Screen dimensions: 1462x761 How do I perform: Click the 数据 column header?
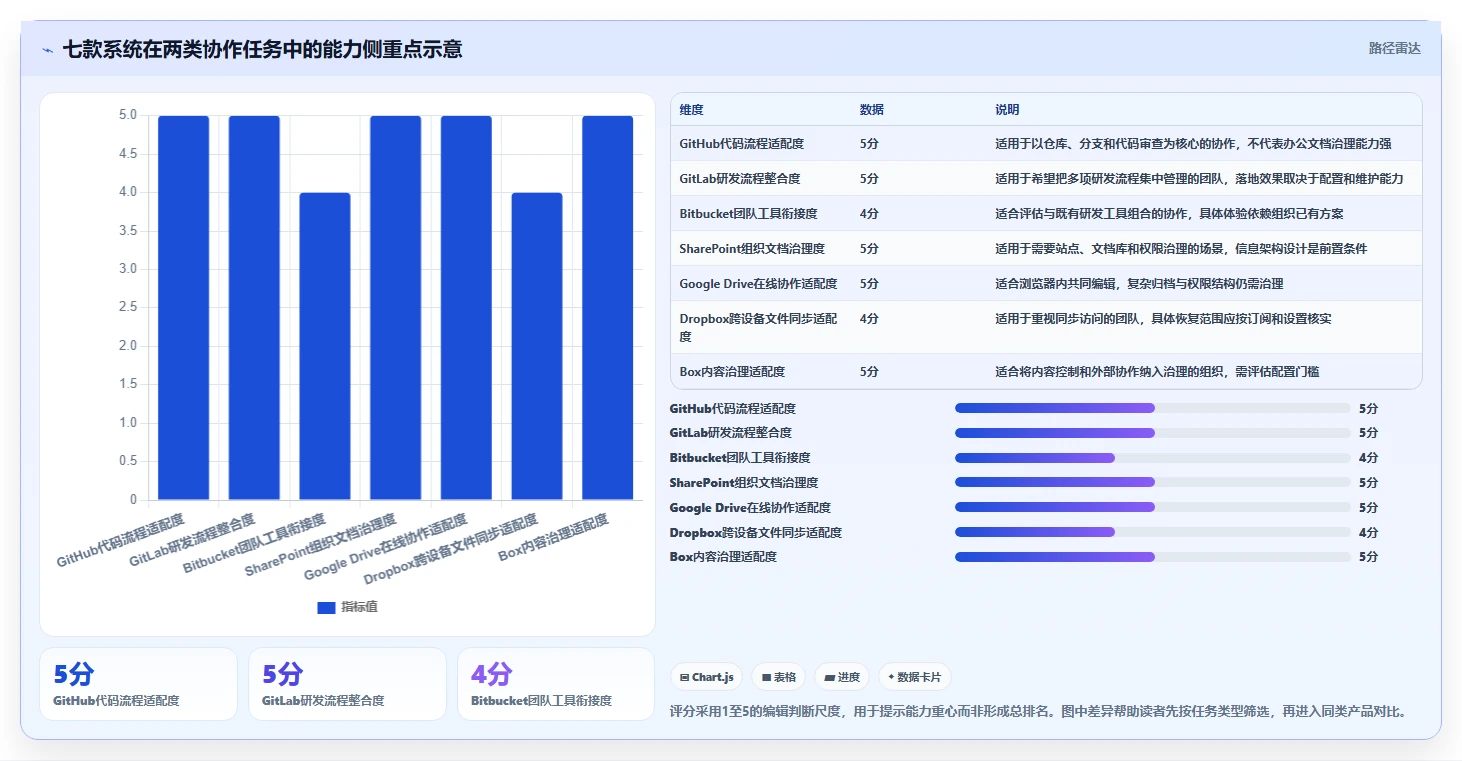(871, 110)
